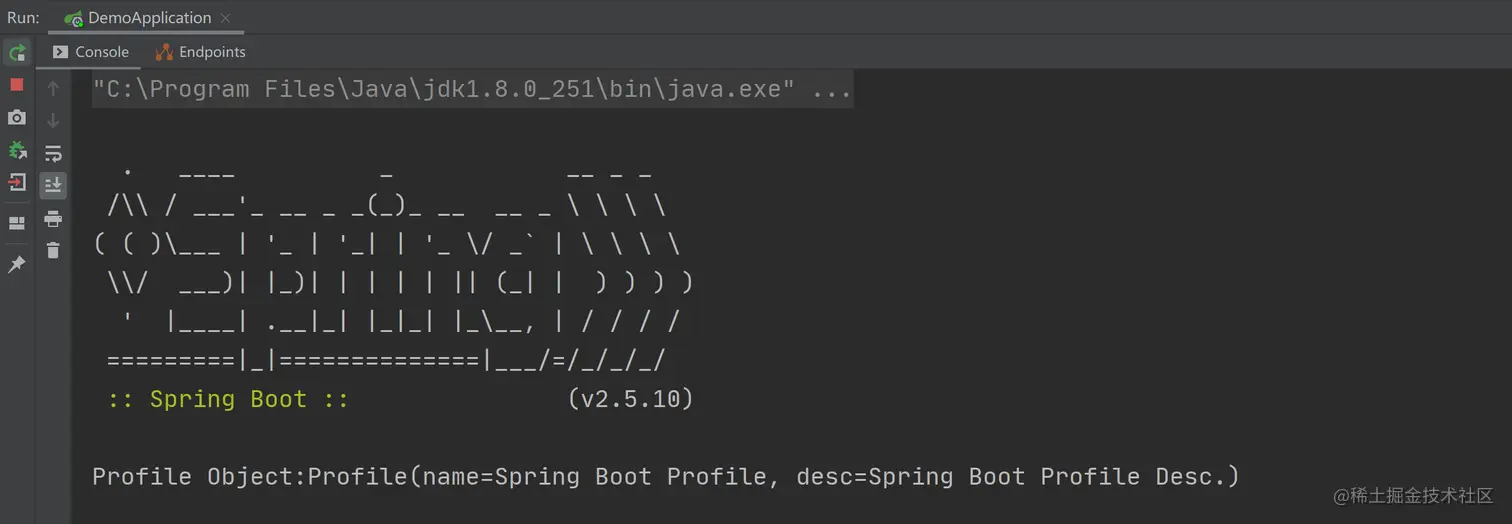
Task: Click the down arrow stack trace button
Action: 53,121
